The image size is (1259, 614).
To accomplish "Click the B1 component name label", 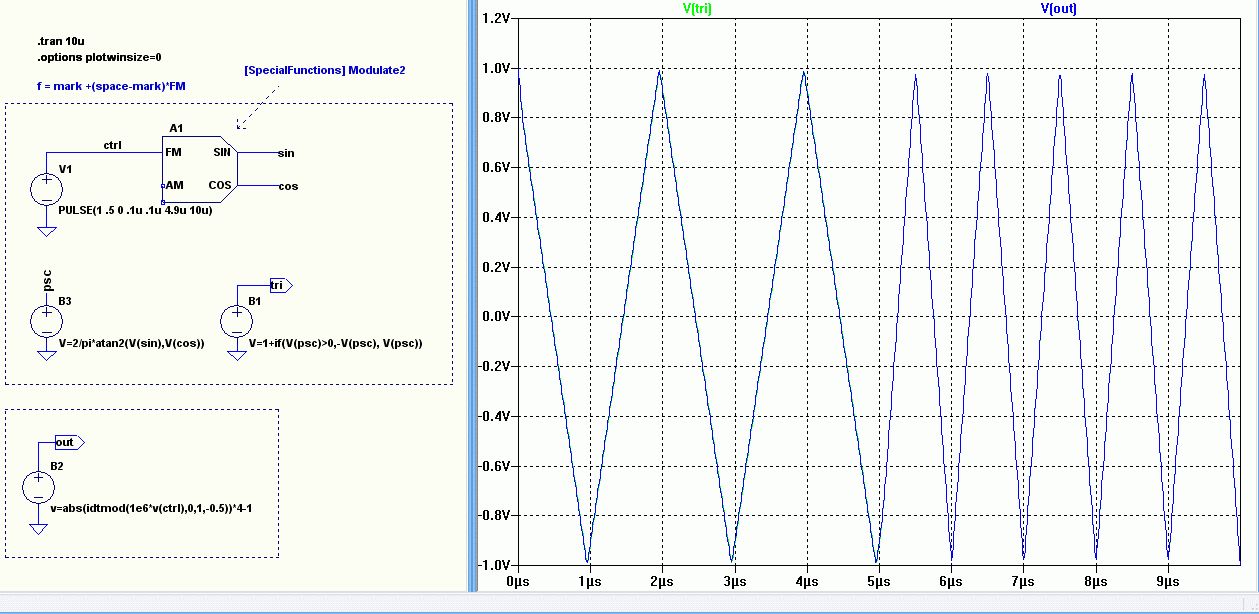I will [x=255, y=301].
